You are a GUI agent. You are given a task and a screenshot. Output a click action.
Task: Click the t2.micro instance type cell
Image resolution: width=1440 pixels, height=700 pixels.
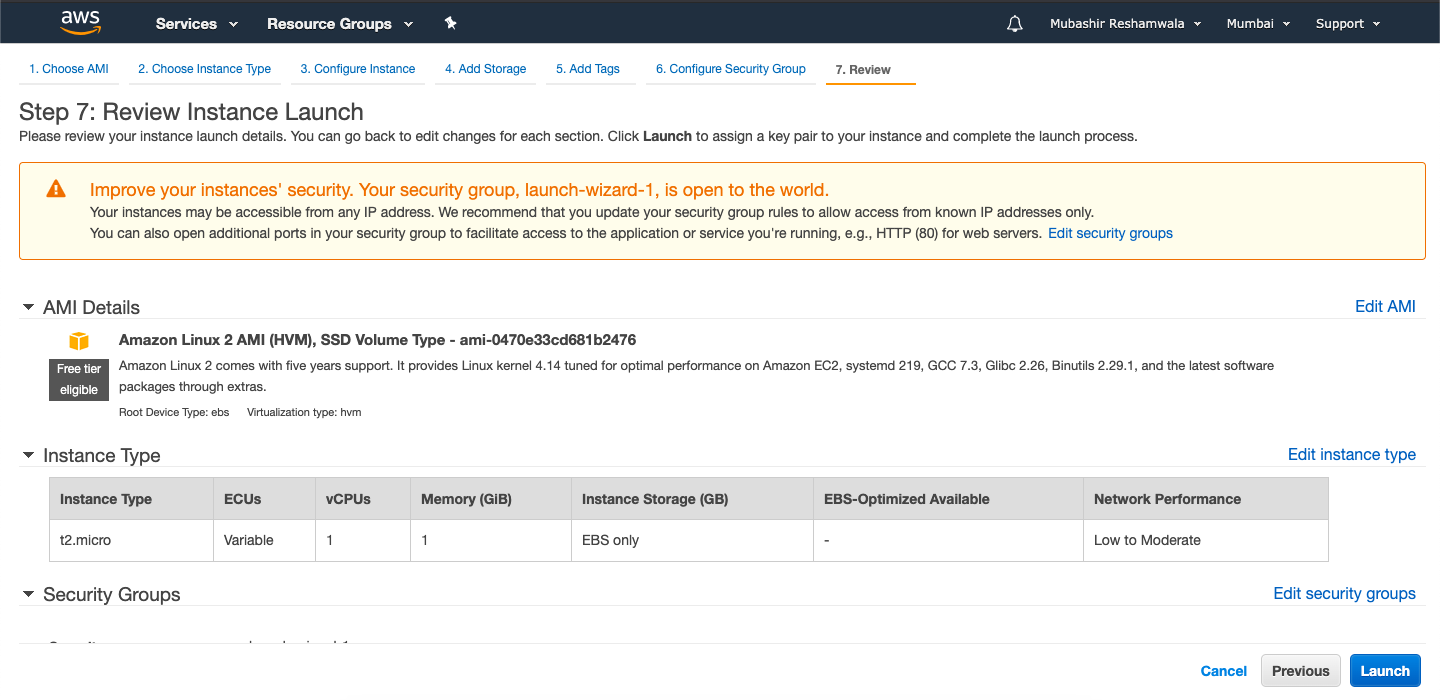click(x=130, y=540)
